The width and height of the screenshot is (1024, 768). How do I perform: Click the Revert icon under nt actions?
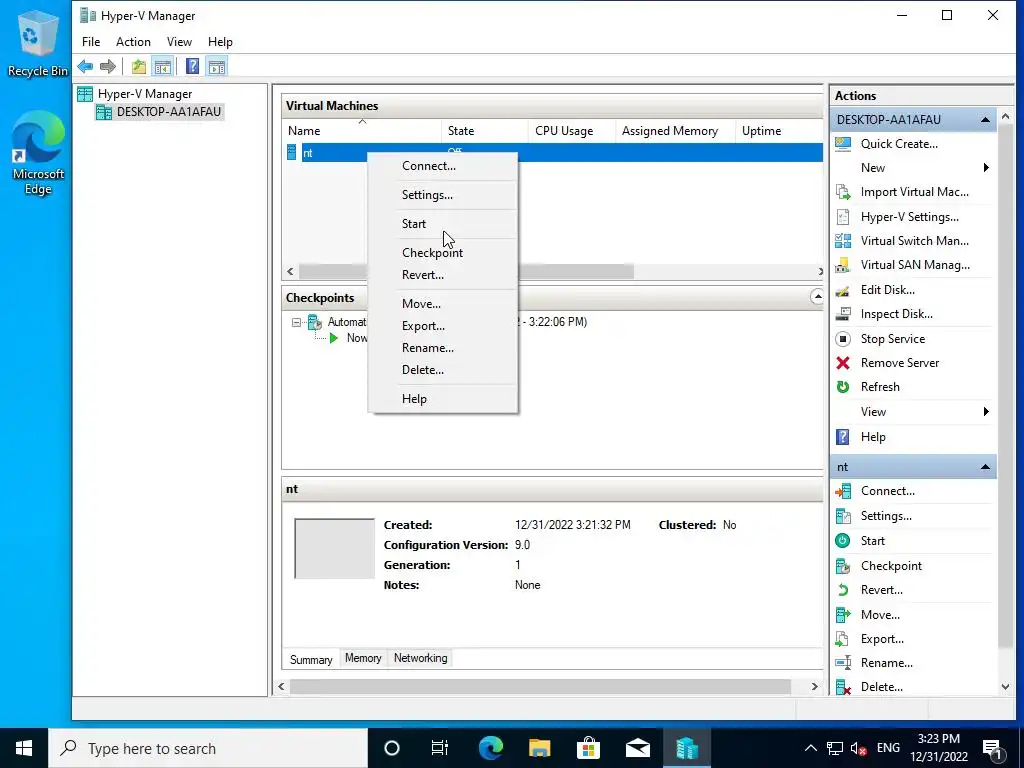pos(843,590)
